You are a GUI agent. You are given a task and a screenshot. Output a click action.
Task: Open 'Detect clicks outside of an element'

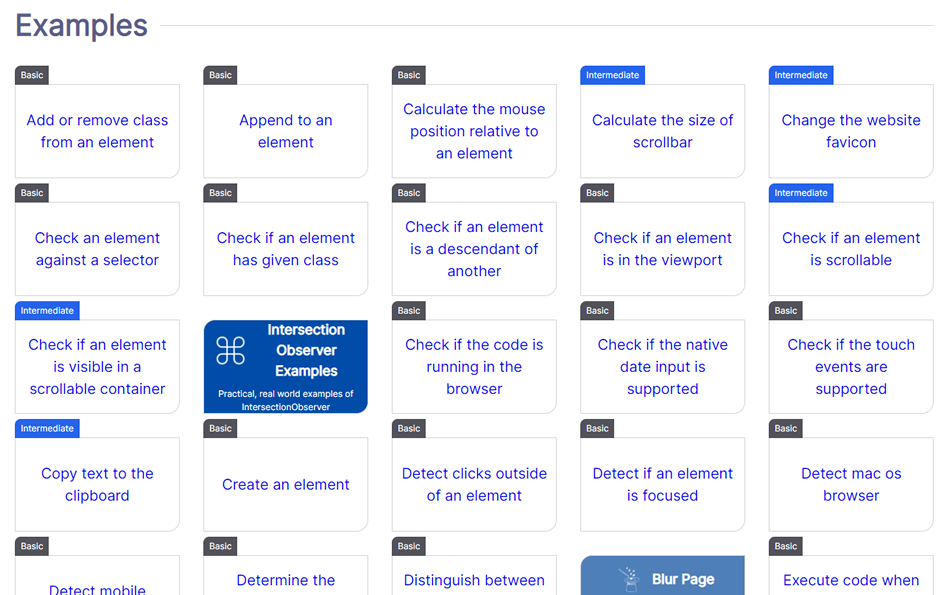[x=474, y=484]
